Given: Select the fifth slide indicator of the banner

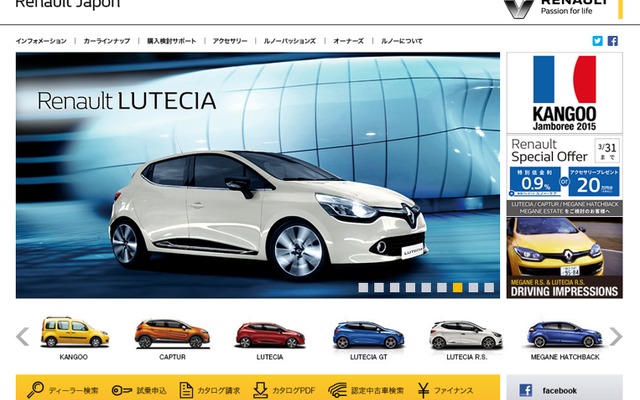Looking at the screenshot, I should tap(426, 288).
